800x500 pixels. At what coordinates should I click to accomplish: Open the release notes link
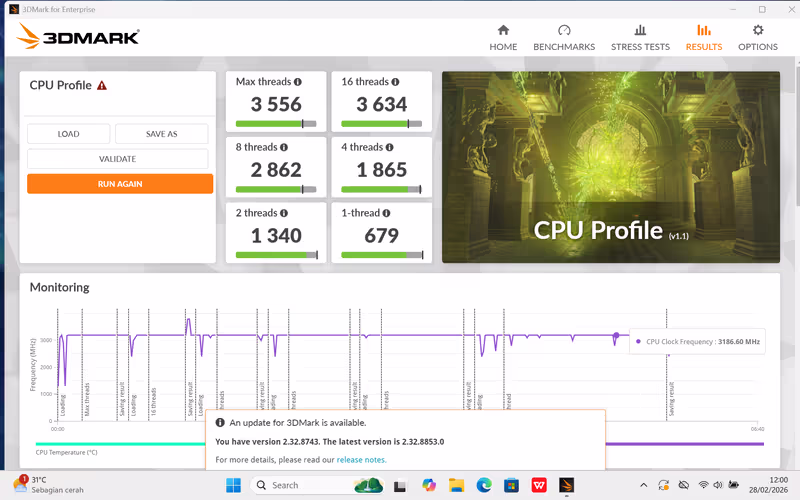(361, 460)
